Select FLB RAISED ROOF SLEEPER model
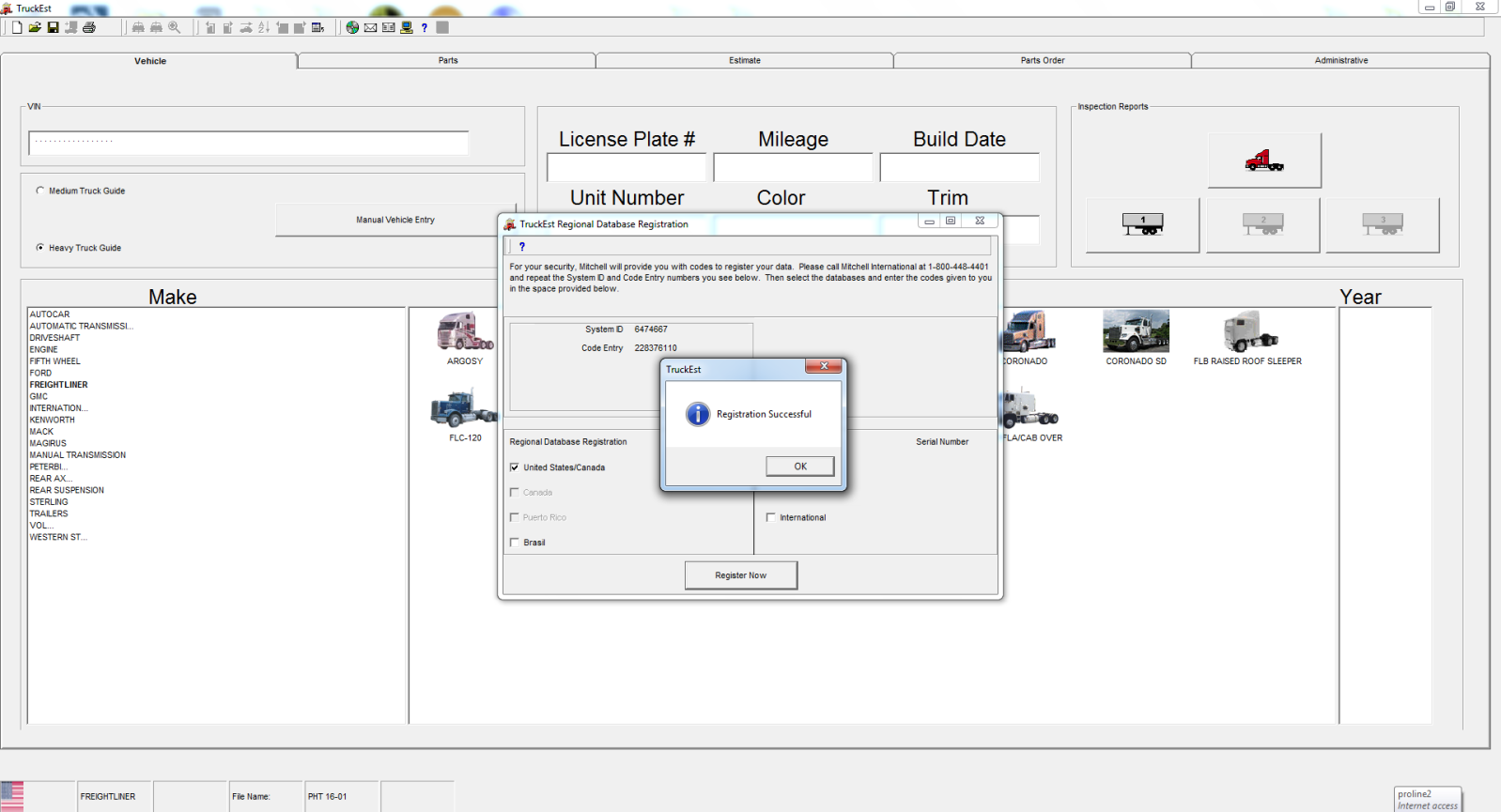 click(x=1247, y=338)
